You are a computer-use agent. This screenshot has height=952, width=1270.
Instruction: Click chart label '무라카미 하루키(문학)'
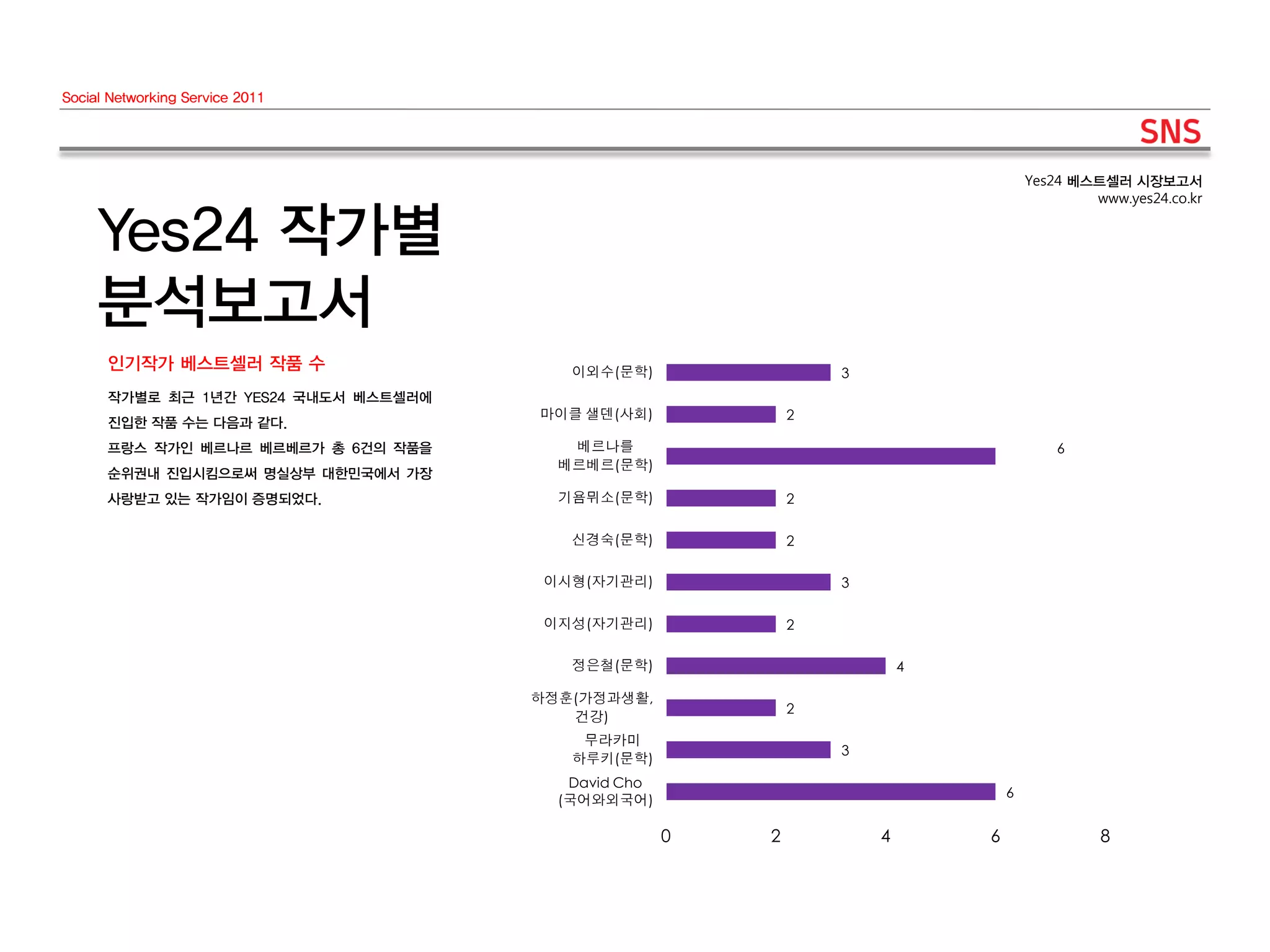(612, 749)
